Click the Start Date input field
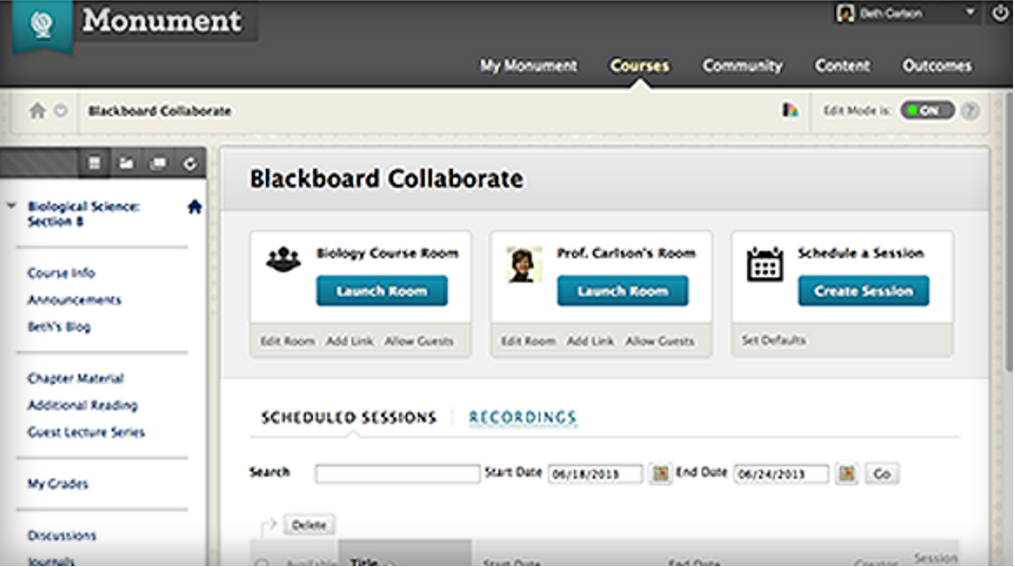 click(596, 474)
